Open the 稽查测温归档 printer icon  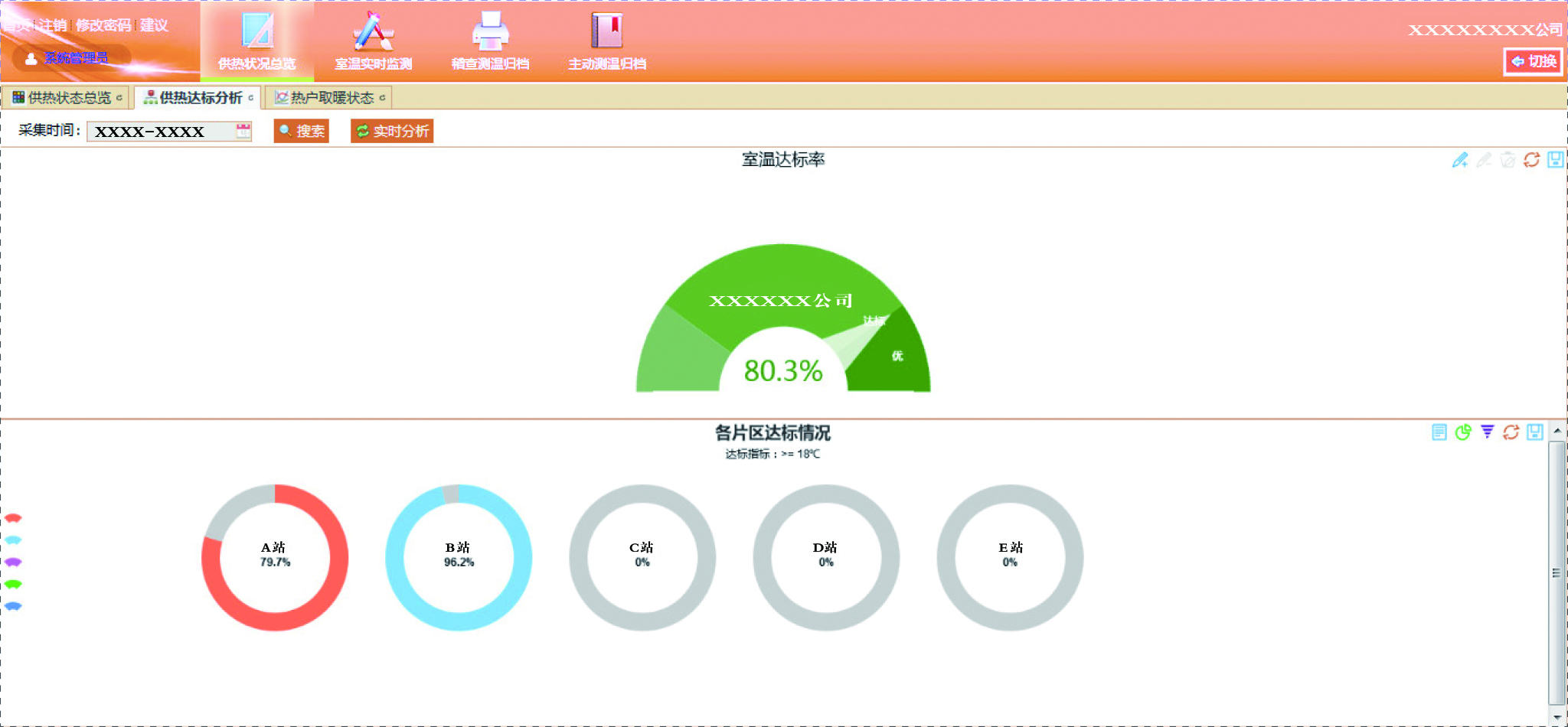pyautogui.click(x=490, y=32)
